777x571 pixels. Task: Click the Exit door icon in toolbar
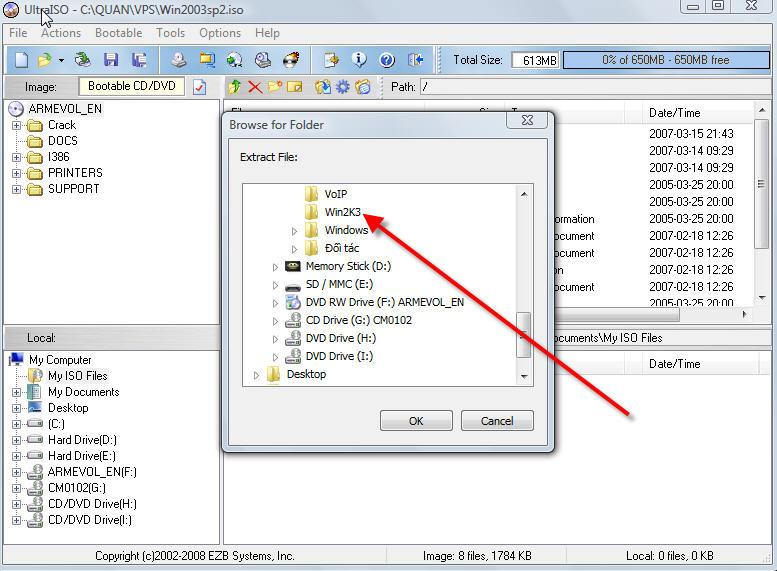tap(415, 60)
